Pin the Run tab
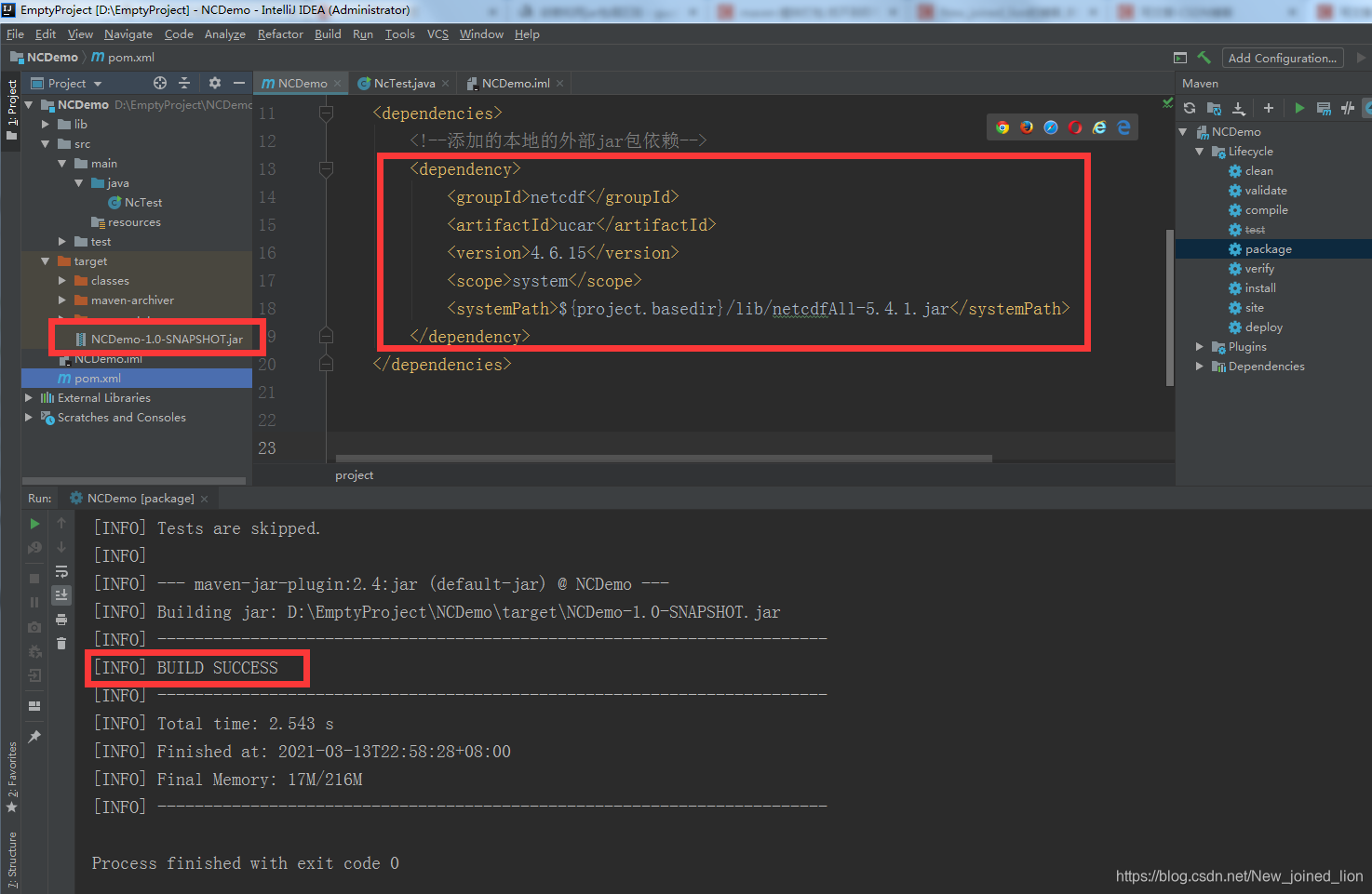Viewport: 1372px width, 894px height. click(x=34, y=737)
